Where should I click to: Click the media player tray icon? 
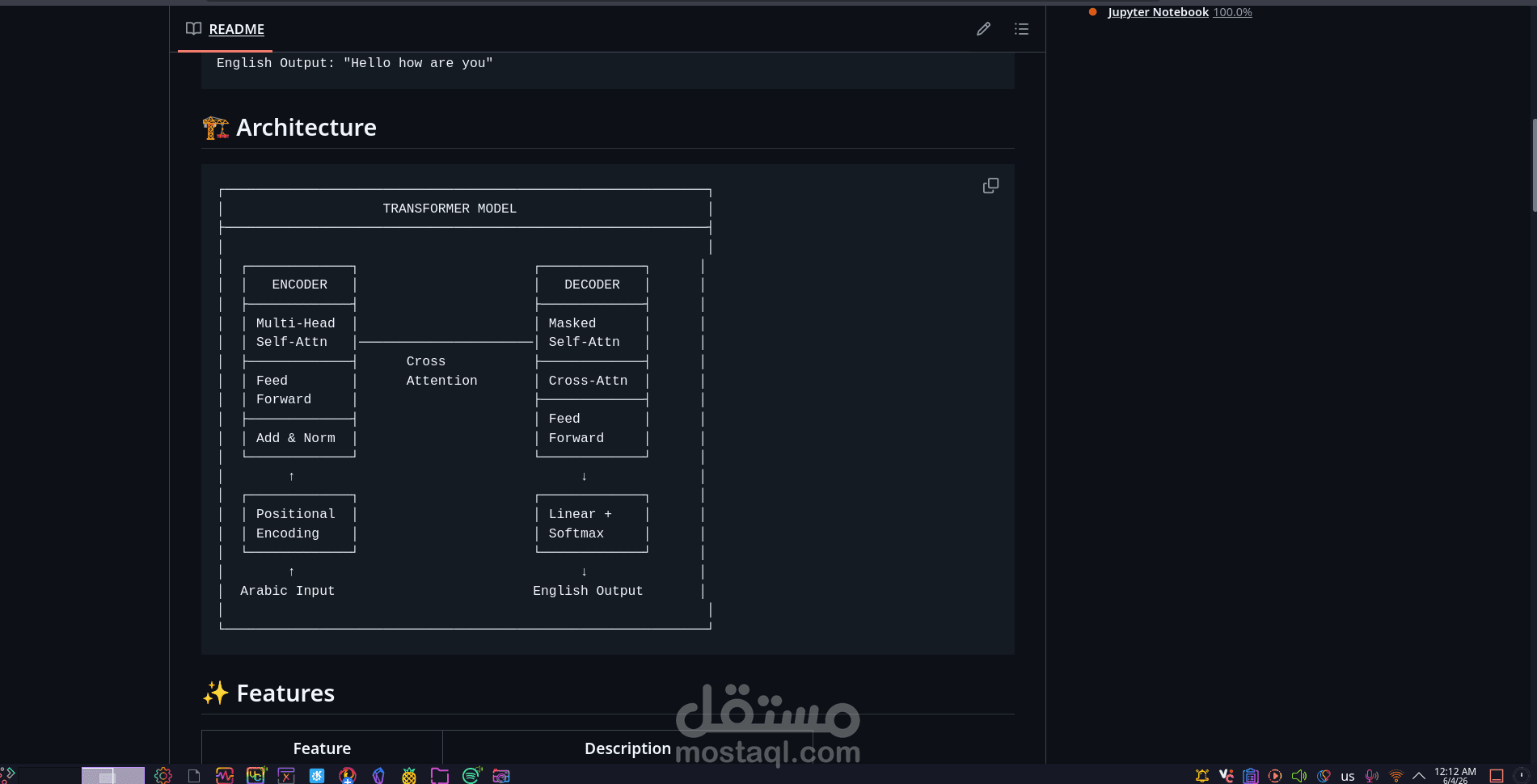point(1275,776)
